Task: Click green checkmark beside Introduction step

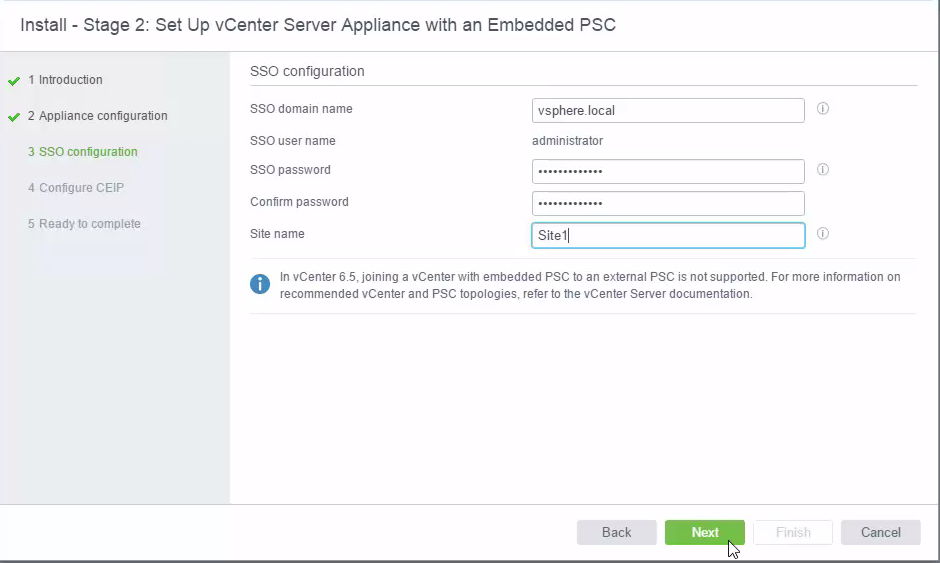Action: pyautogui.click(x=14, y=81)
